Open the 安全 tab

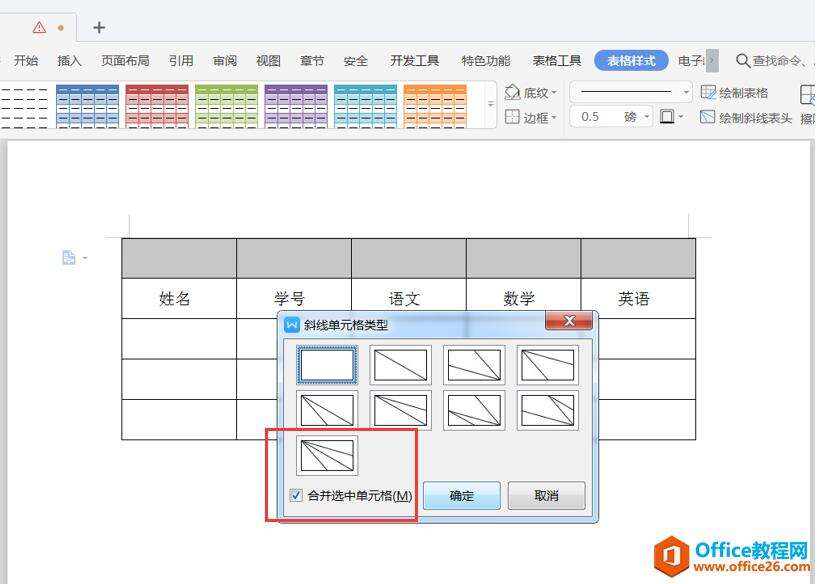[x=355, y=60]
